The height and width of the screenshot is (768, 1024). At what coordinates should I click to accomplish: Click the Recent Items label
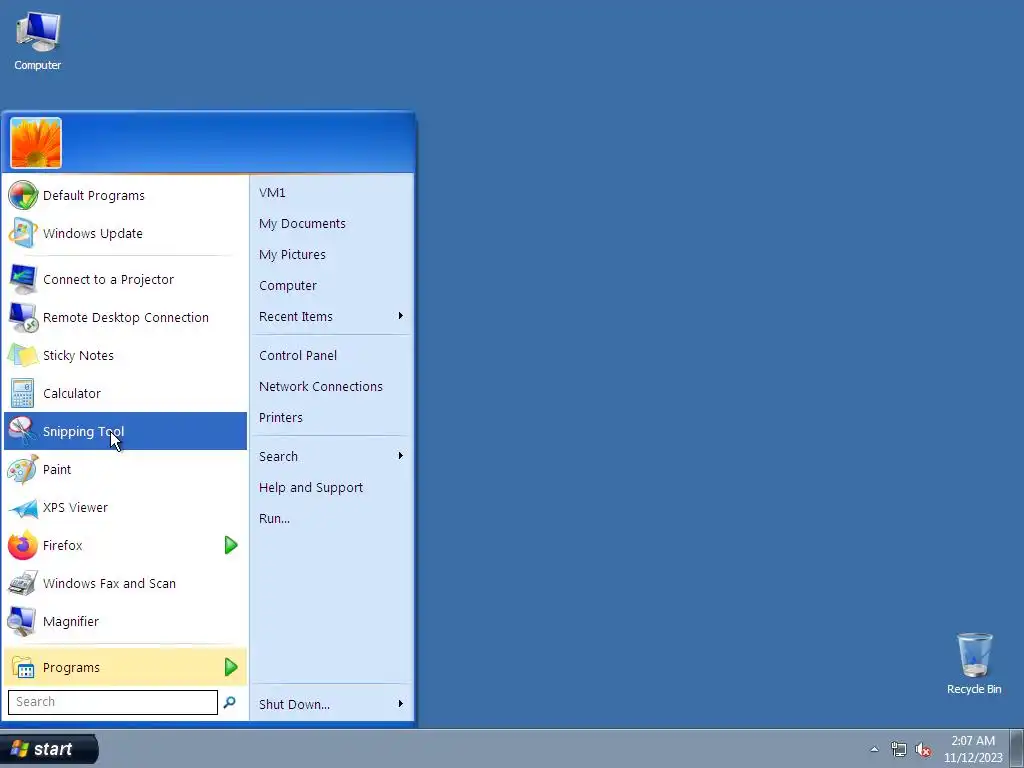coord(296,317)
